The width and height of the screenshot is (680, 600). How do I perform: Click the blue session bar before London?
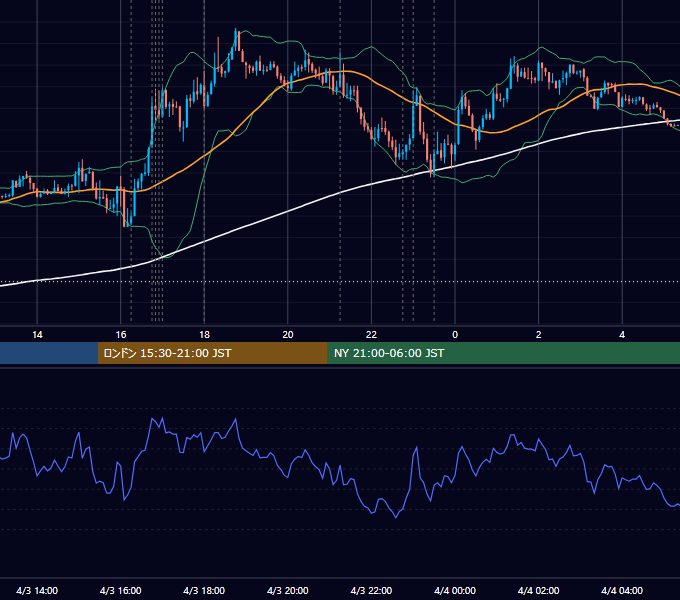click(49, 353)
